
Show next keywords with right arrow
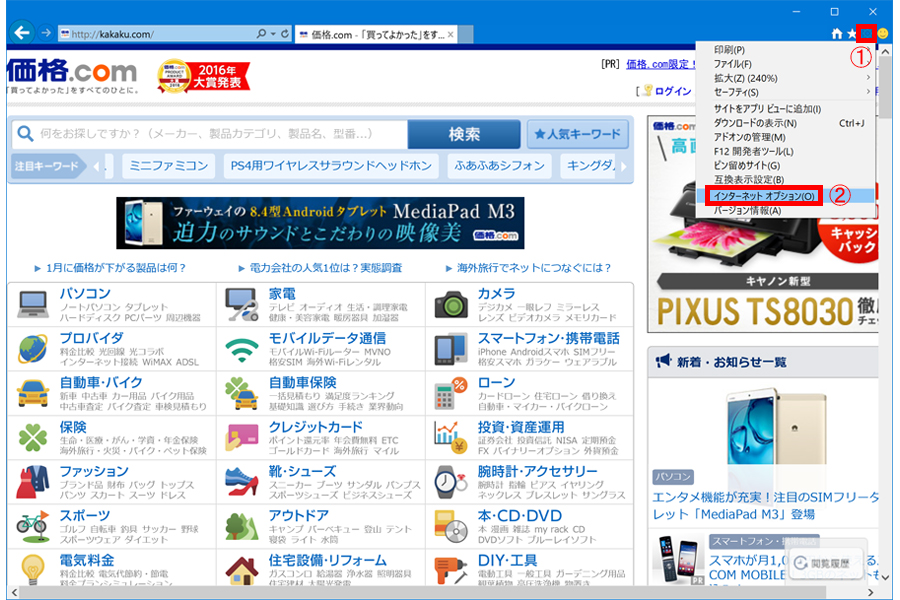(x=624, y=167)
